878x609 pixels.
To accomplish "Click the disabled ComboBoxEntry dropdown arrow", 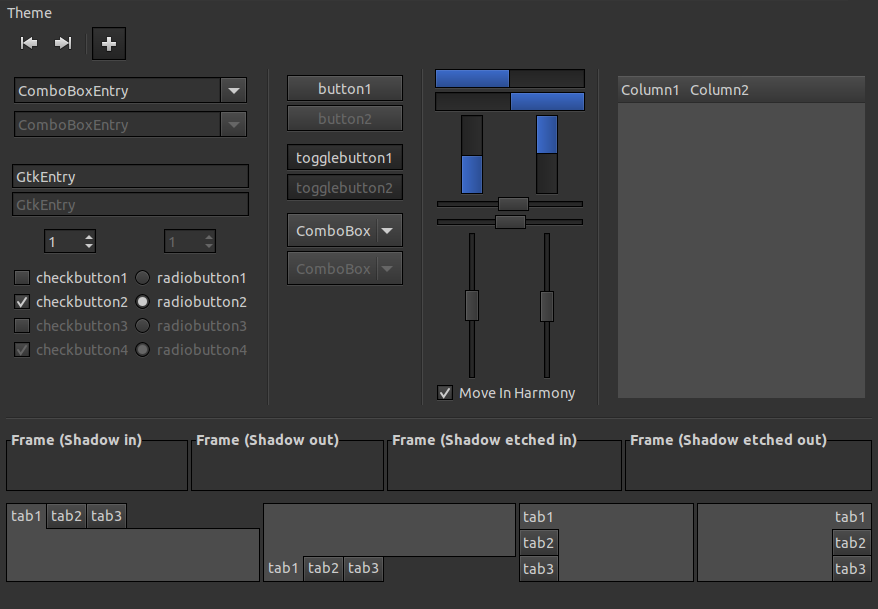I will (233, 124).
